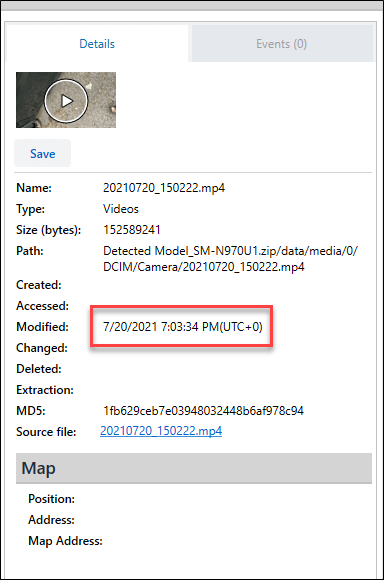The height and width of the screenshot is (580, 384).
Task: Click the Created: label
Action: click(39, 285)
